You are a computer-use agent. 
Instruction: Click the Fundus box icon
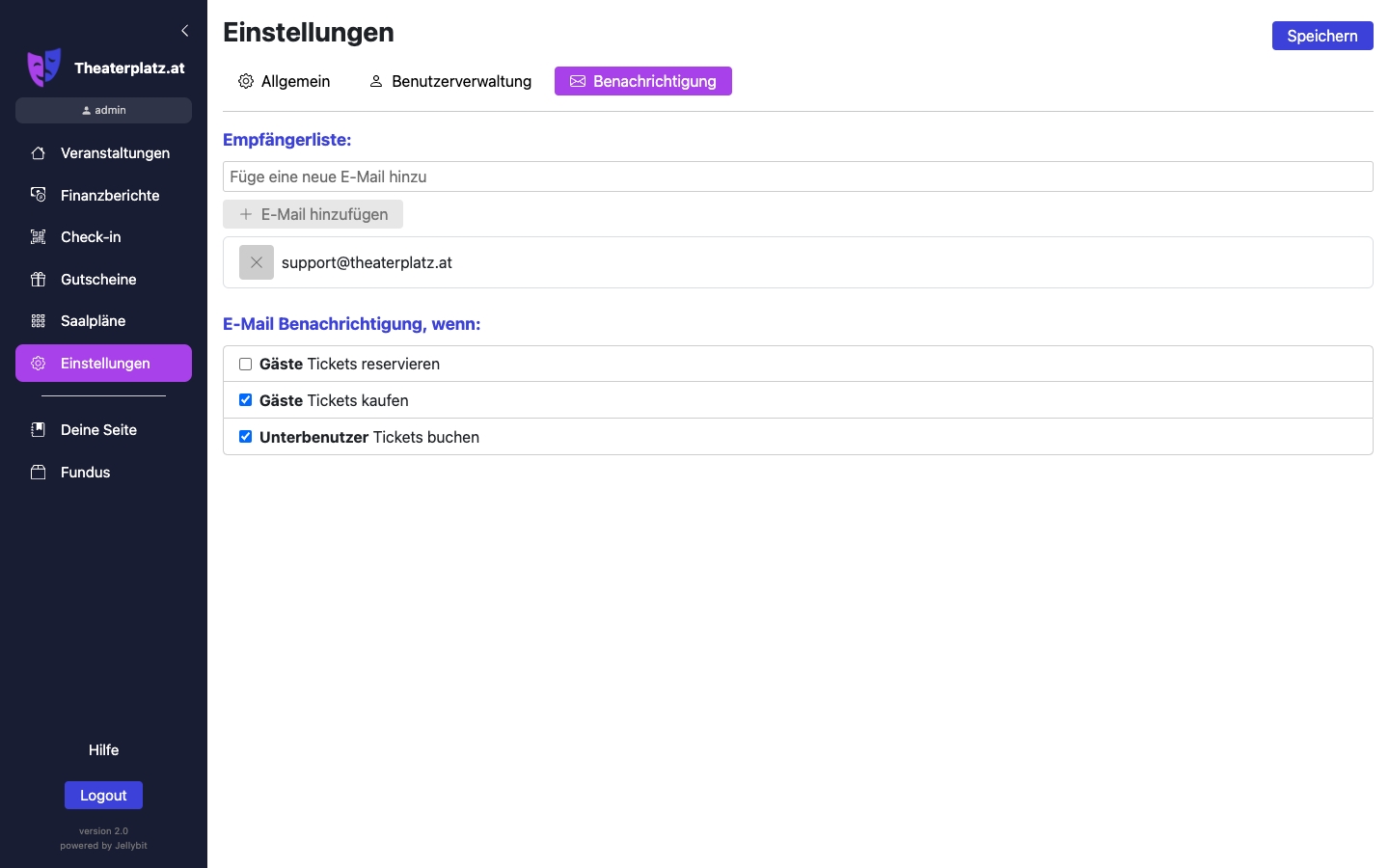[39, 473]
